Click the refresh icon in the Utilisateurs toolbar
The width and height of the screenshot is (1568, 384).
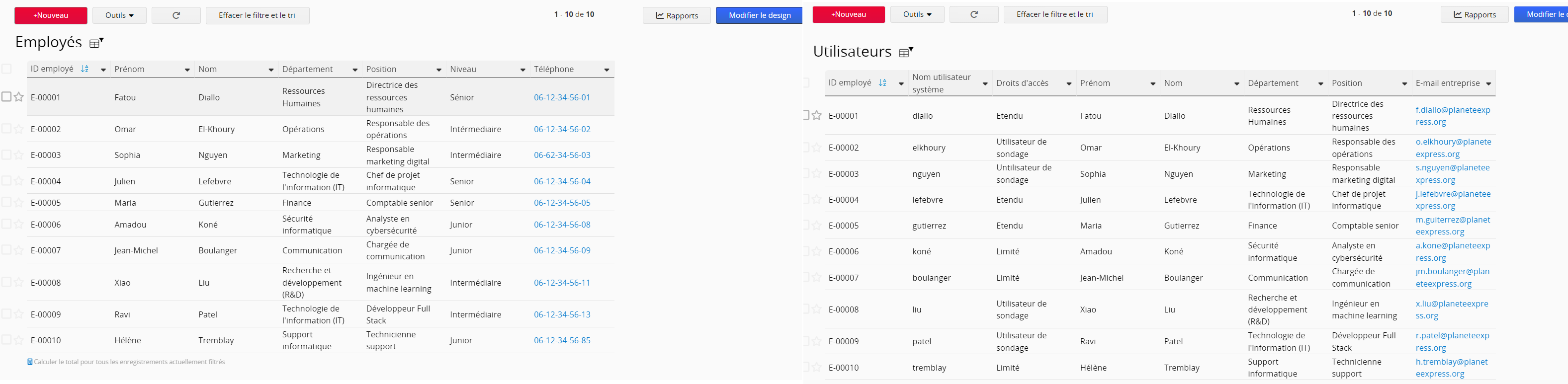pos(974,14)
